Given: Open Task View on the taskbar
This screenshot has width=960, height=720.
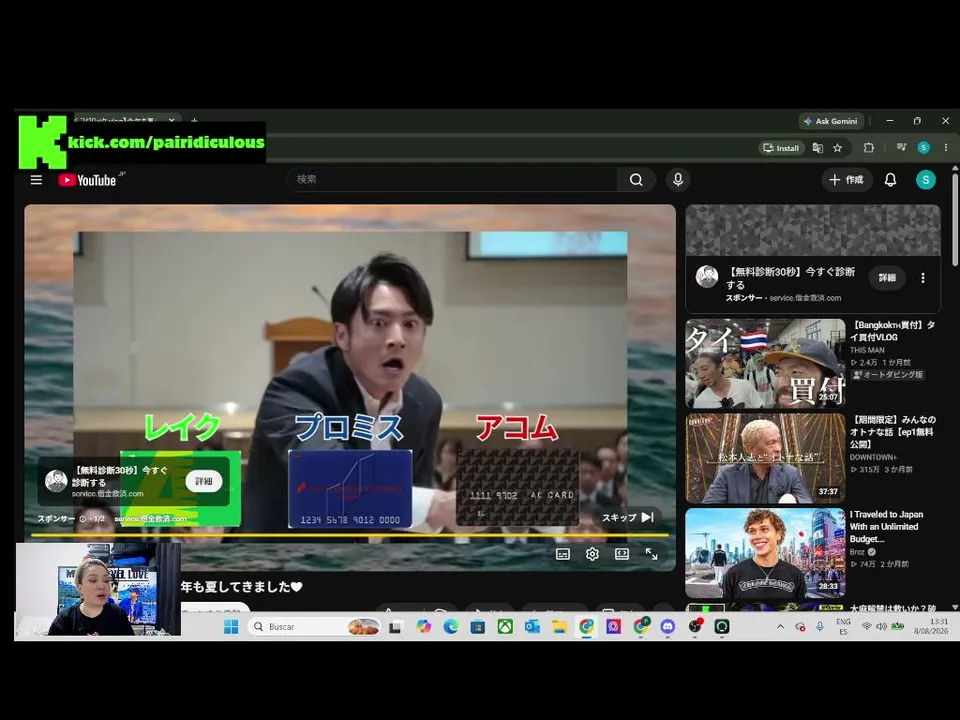Looking at the screenshot, I should coord(396,626).
